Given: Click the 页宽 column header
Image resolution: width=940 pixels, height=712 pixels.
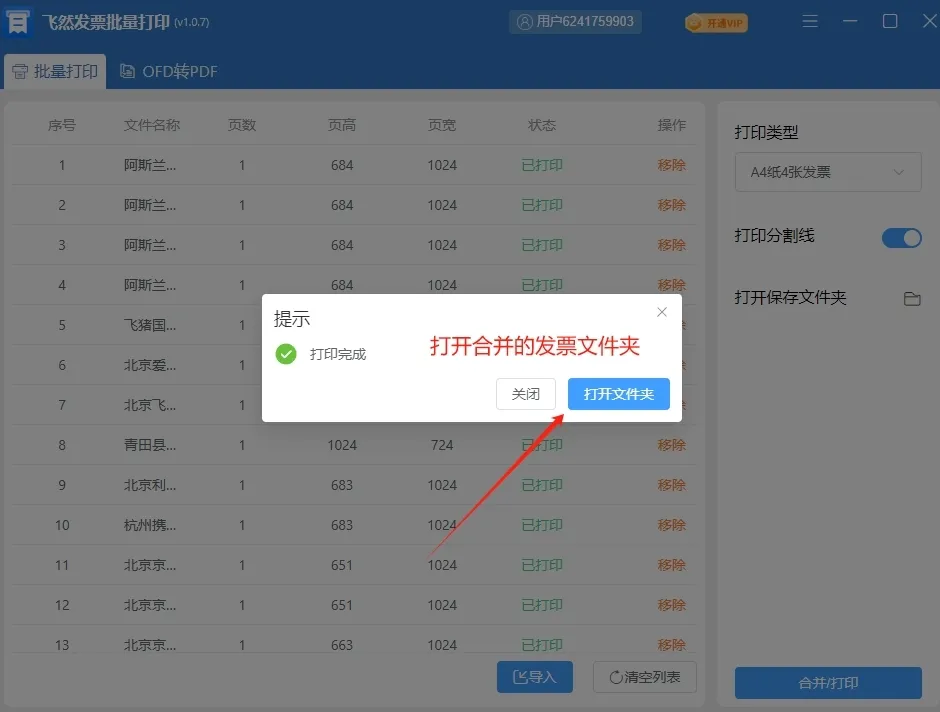Looking at the screenshot, I should click(442, 125).
